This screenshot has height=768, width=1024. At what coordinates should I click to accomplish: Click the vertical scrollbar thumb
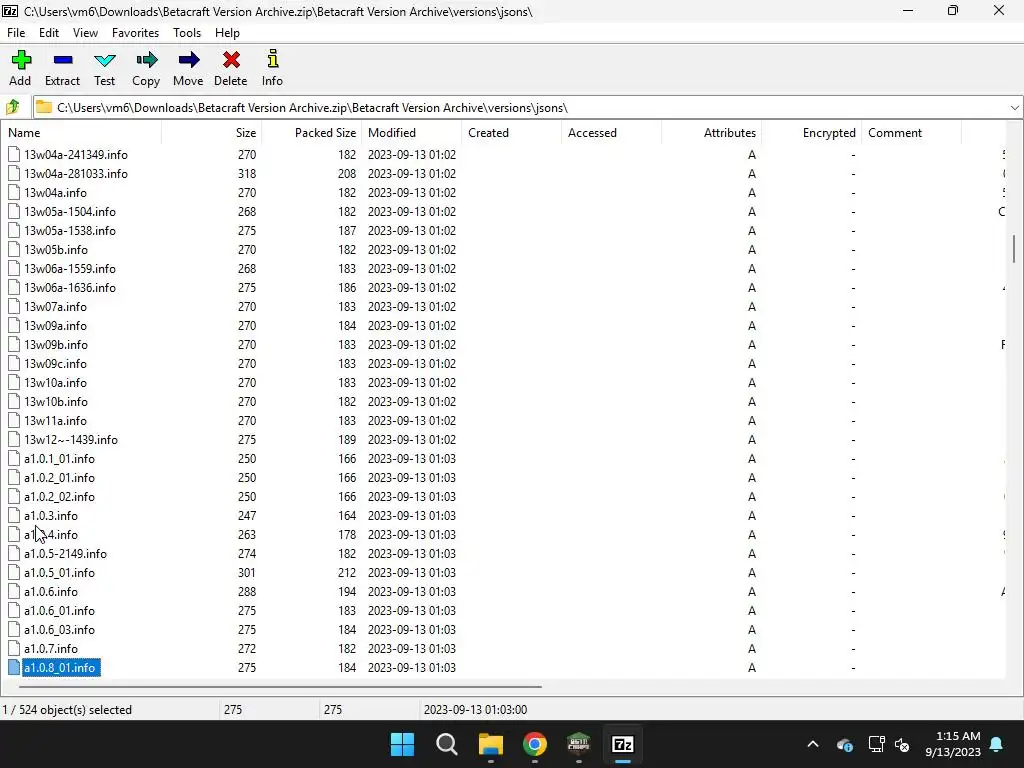[x=1014, y=249]
